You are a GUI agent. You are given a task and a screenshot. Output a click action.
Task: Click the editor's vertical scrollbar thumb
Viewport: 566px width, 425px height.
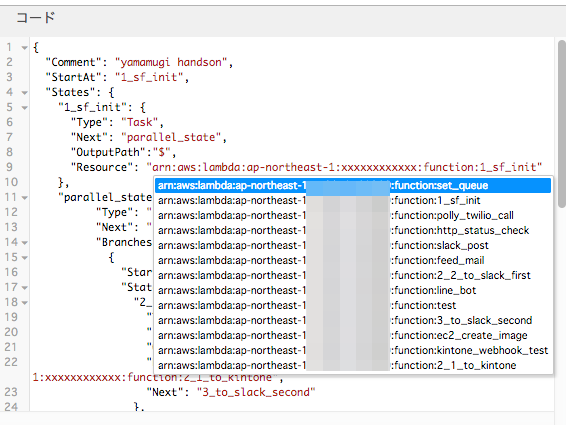click(561, 123)
